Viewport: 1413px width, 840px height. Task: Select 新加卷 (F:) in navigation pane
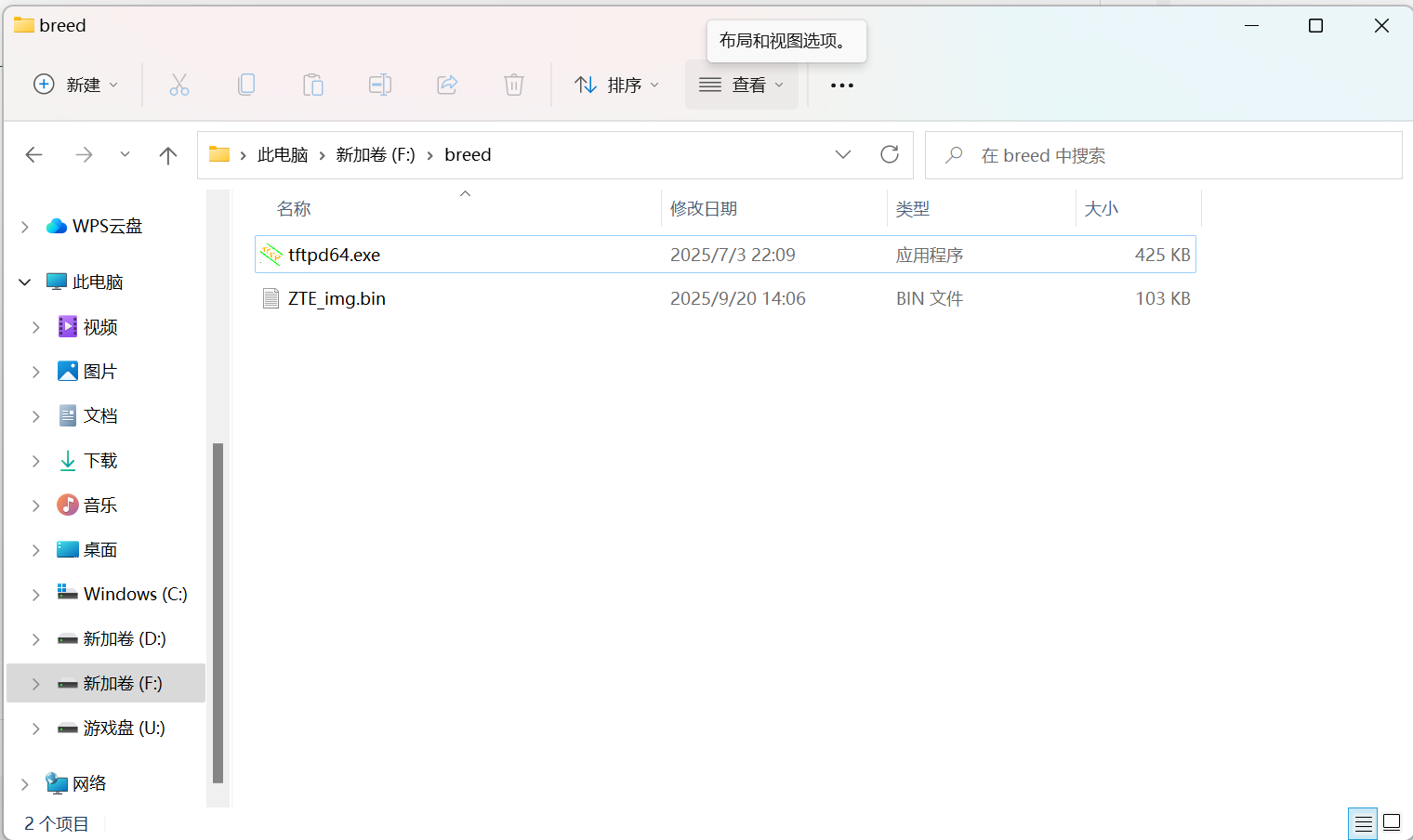tap(106, 683)
